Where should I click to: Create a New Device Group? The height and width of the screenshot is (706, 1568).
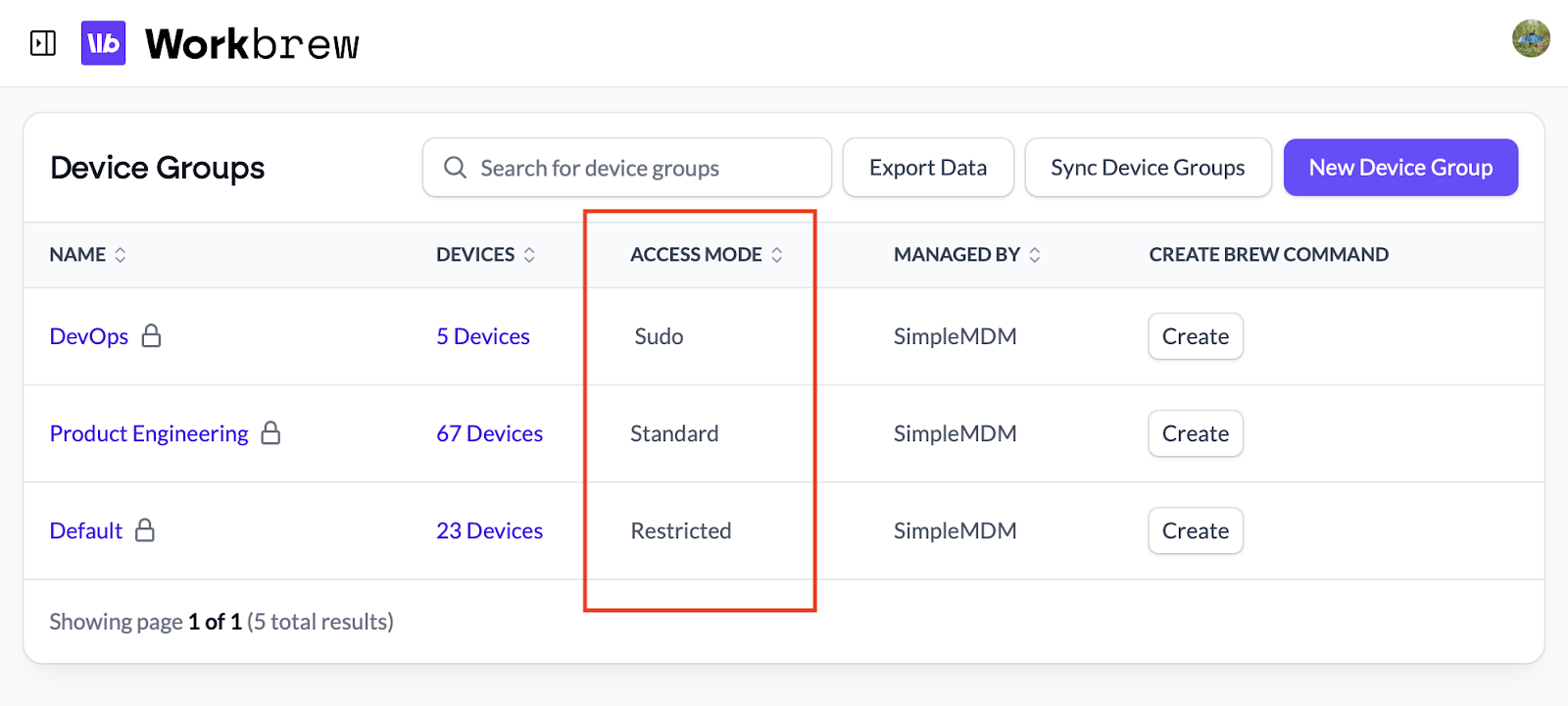[1399, 168]
